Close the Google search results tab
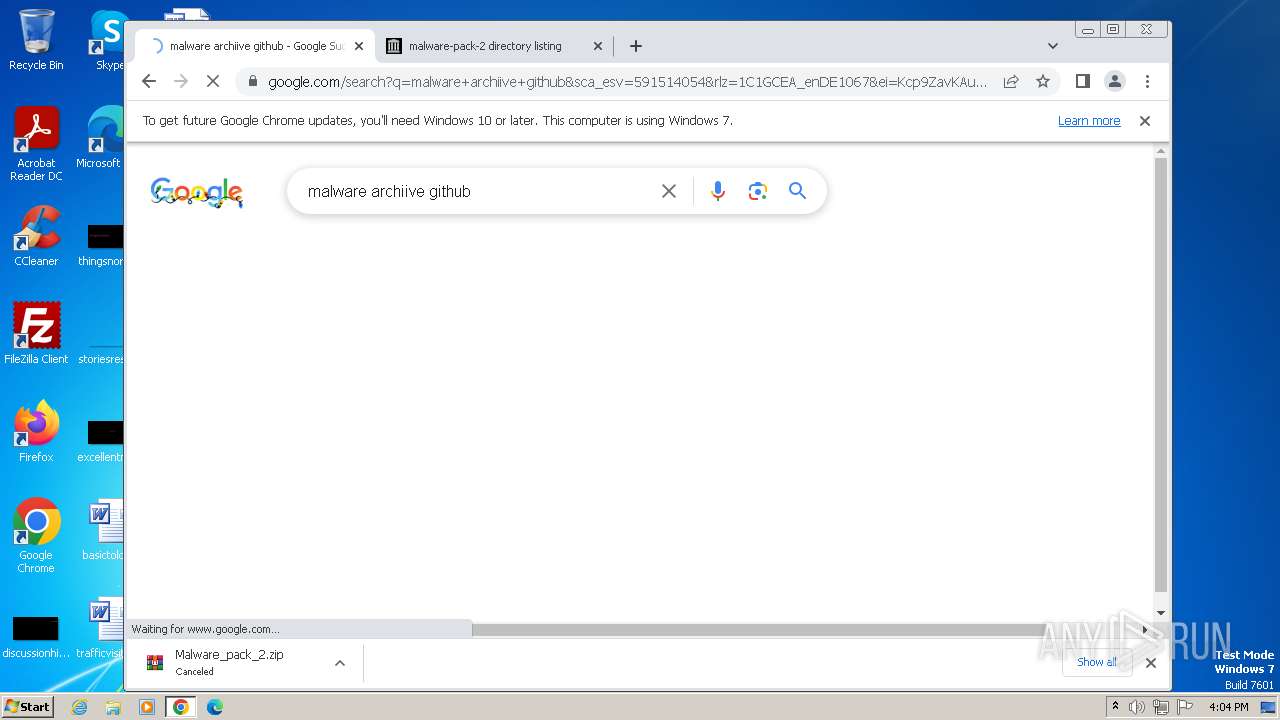 358,46
